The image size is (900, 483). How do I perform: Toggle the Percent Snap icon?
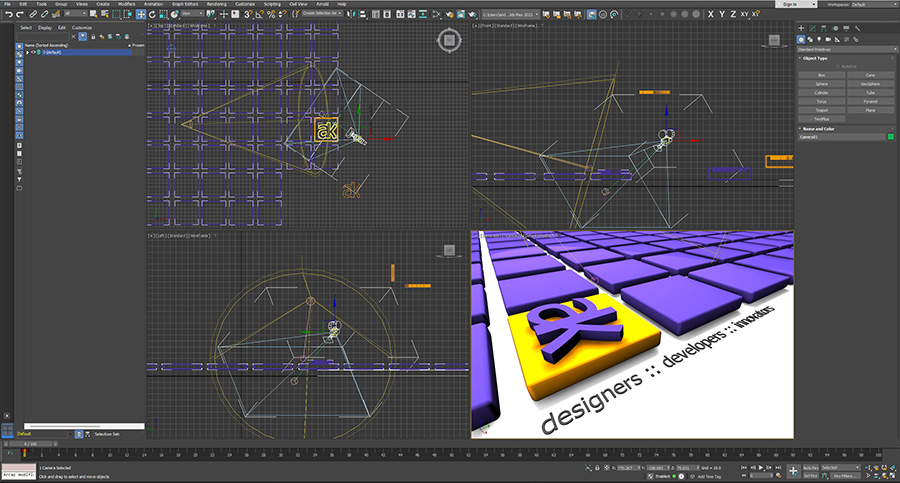tap(271, 14)
